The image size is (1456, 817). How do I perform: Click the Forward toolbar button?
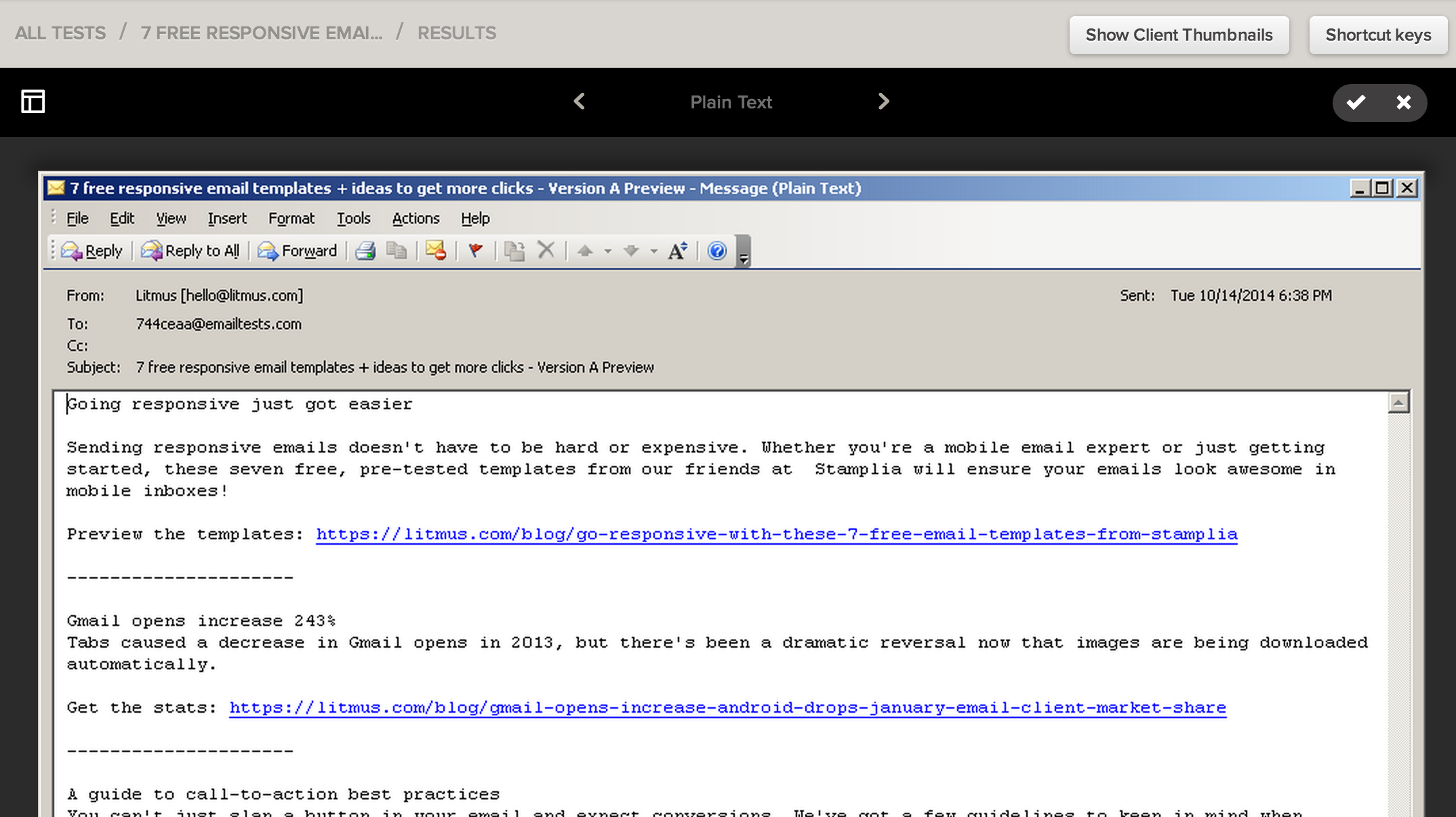point(298,251)
